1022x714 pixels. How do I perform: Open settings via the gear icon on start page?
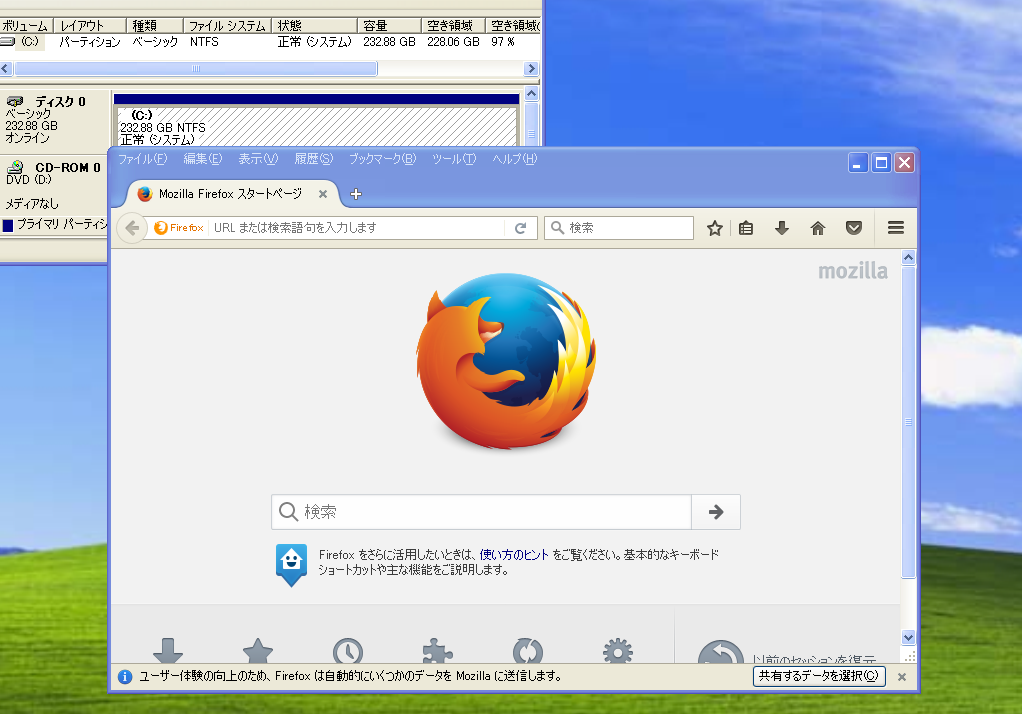[x=617, y=651]
